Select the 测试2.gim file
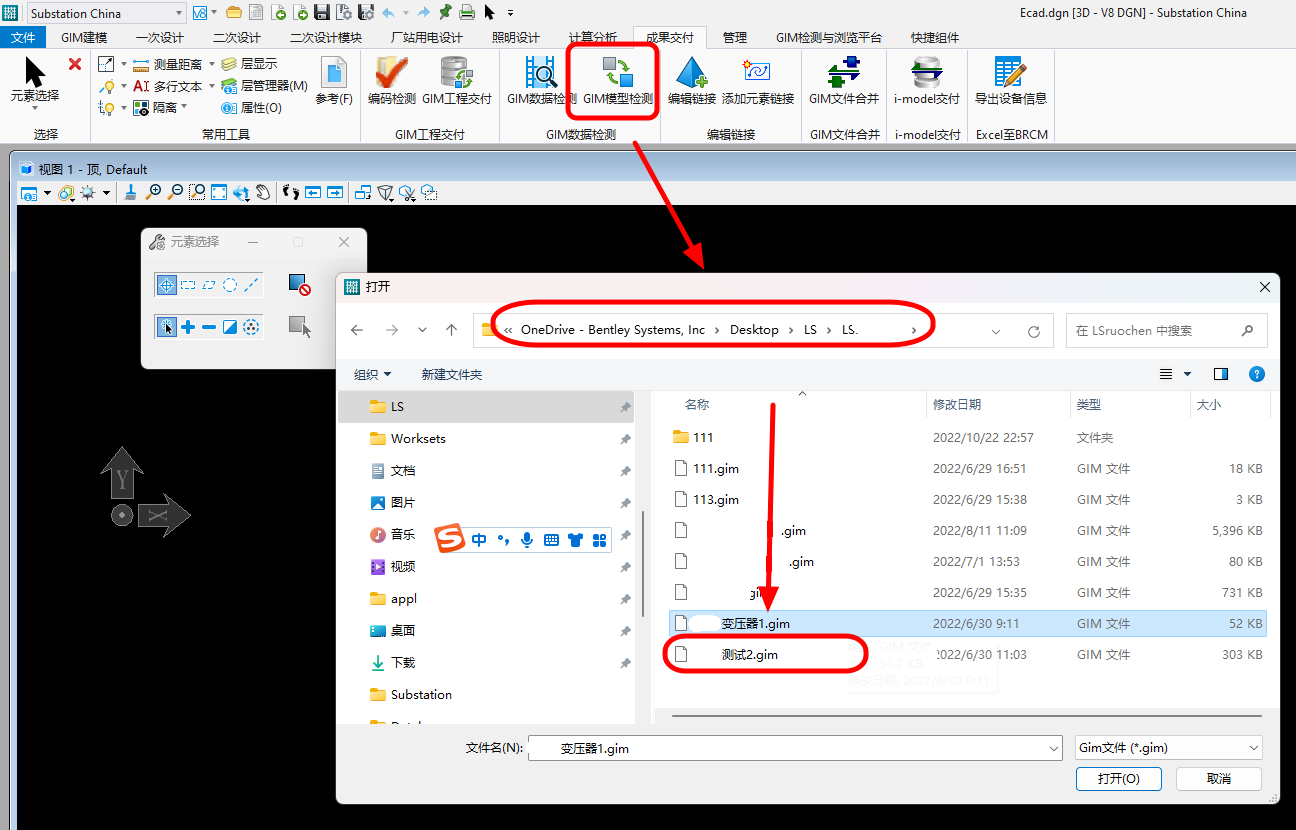 click(967, 655)
